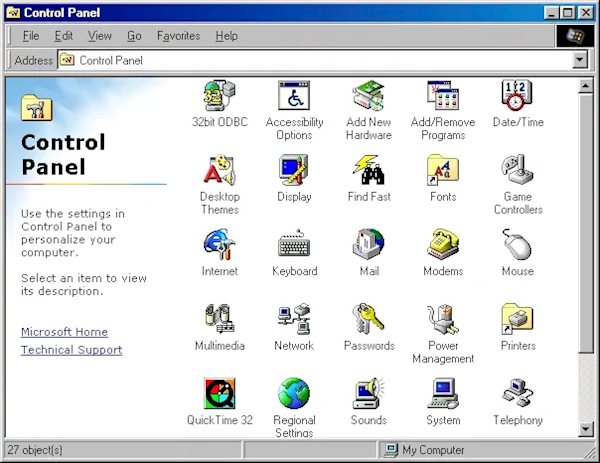Open the File menu
Screen dimensions: 600x463
point(30,36)
